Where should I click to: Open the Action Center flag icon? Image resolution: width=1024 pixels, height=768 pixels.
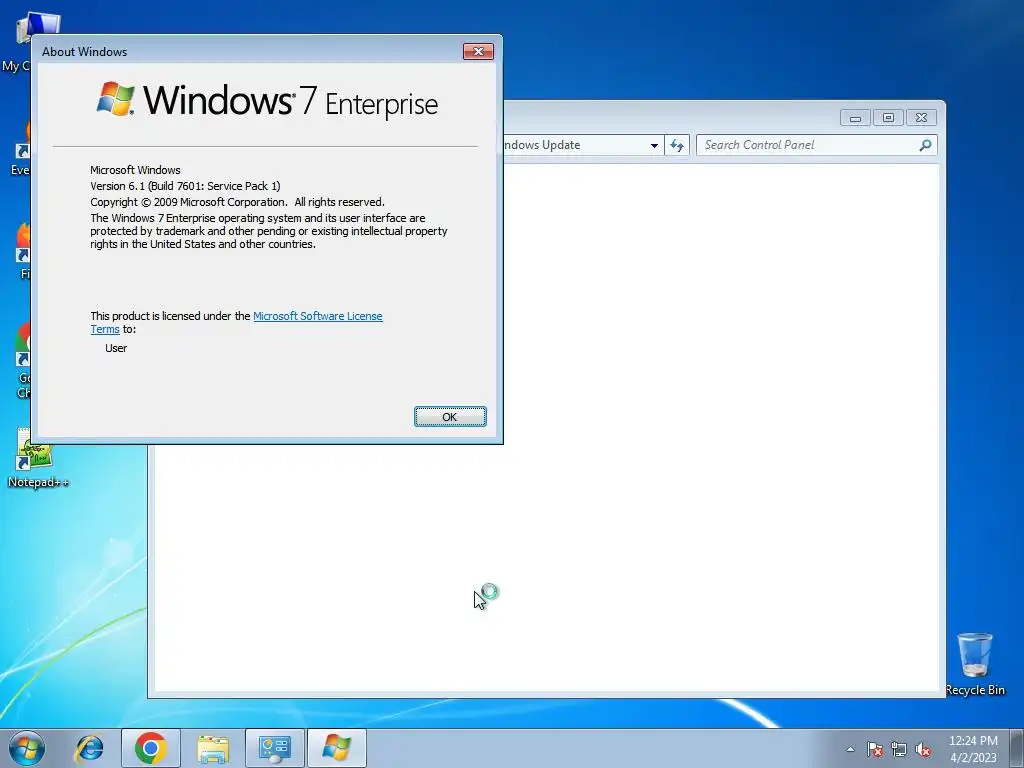coord(875,749)
